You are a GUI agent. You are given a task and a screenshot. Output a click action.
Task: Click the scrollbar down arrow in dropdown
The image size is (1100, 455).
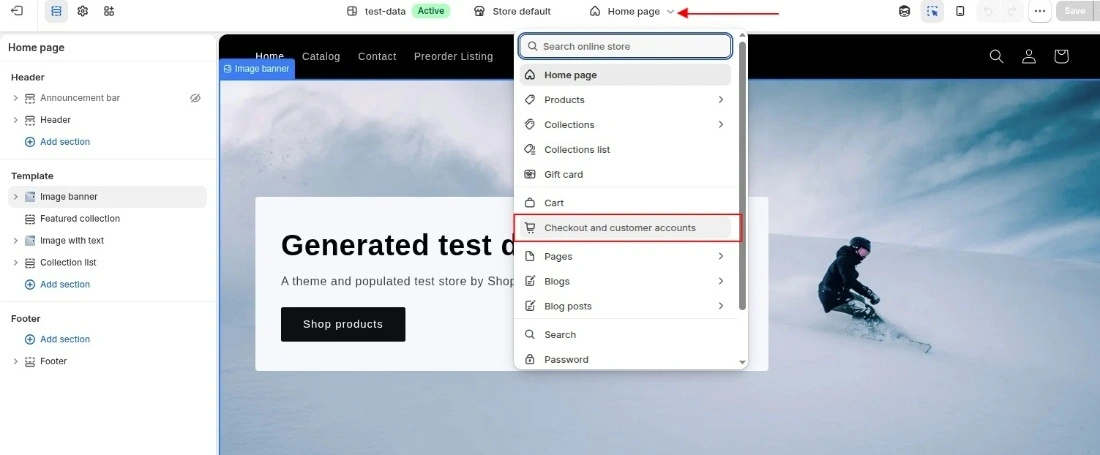[742, 362]
